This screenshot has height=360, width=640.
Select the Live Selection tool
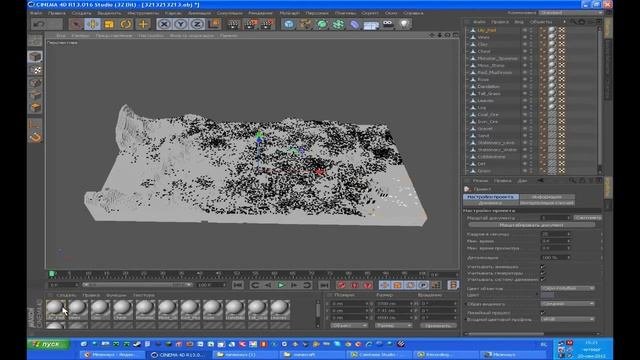tap(76, 24)
